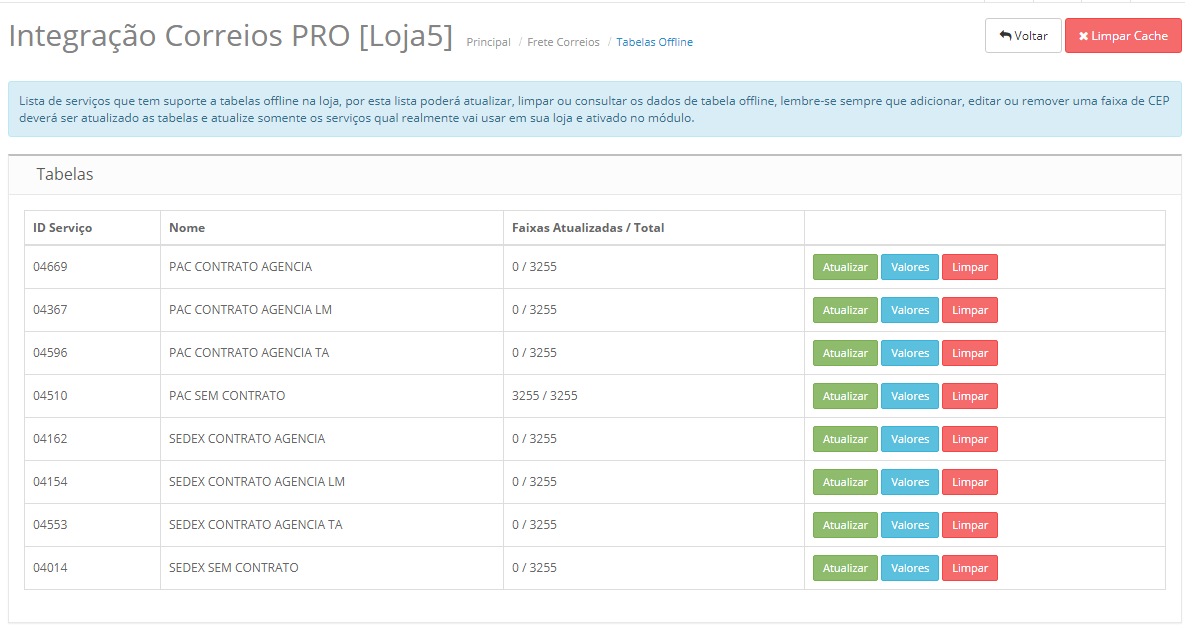Select the Tabelas Offline breadcrumb

[654, 42]
